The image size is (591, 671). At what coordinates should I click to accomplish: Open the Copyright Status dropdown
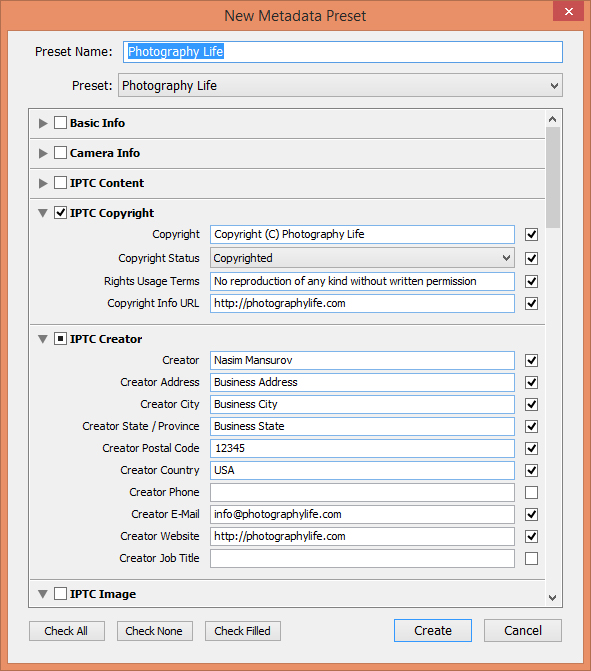(x=362, y=258)
